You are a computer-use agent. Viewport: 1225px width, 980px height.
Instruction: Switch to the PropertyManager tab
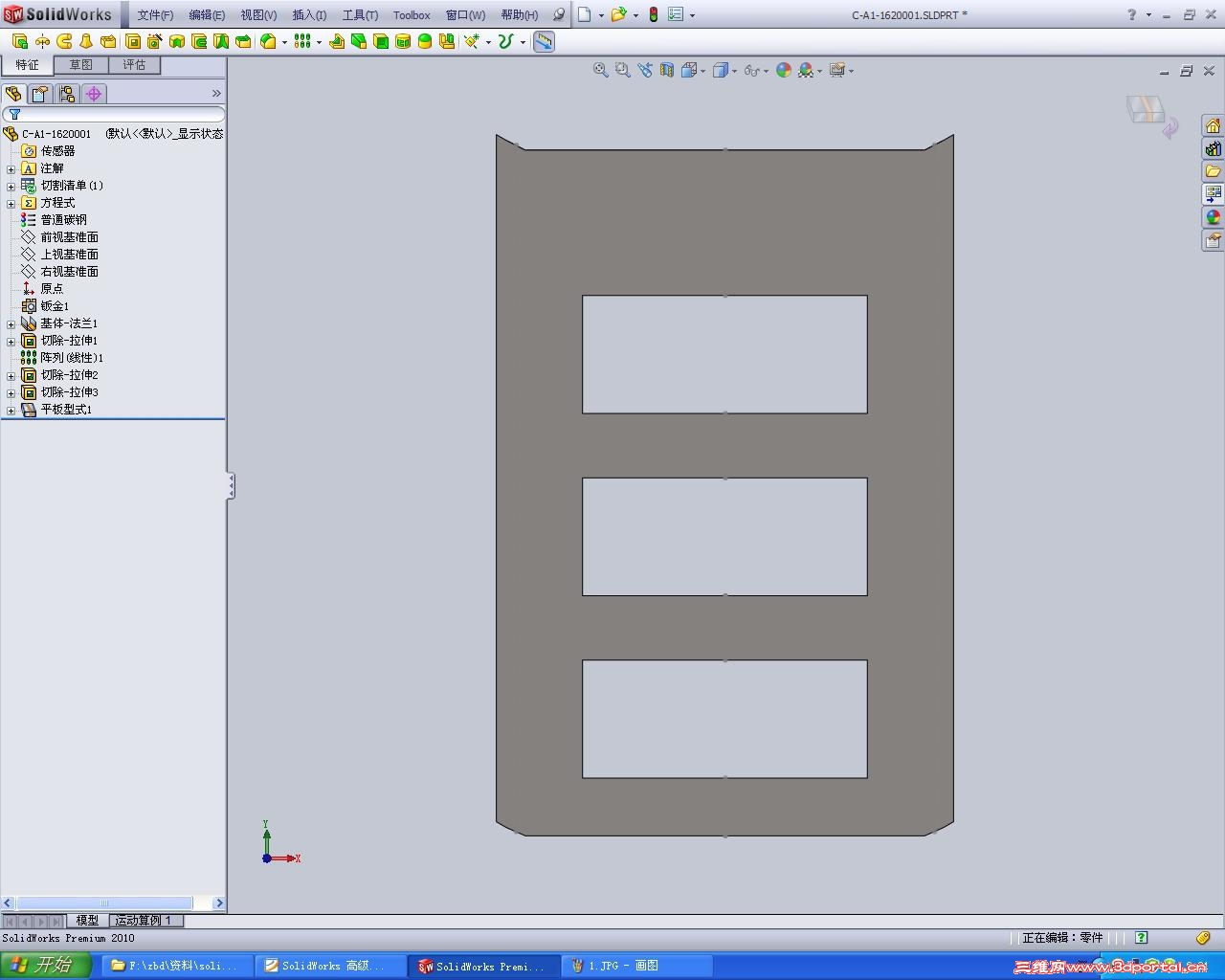click(40, 94)
